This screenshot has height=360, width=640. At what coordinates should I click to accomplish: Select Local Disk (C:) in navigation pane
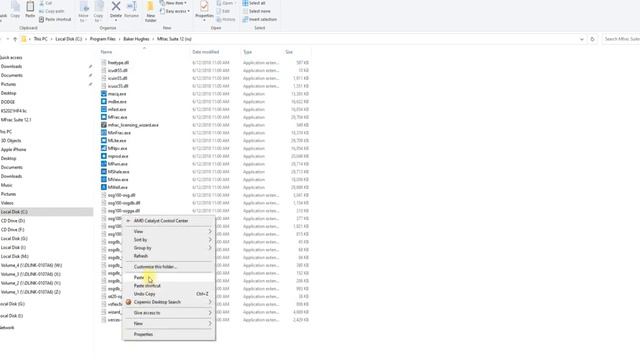[14, 212]
